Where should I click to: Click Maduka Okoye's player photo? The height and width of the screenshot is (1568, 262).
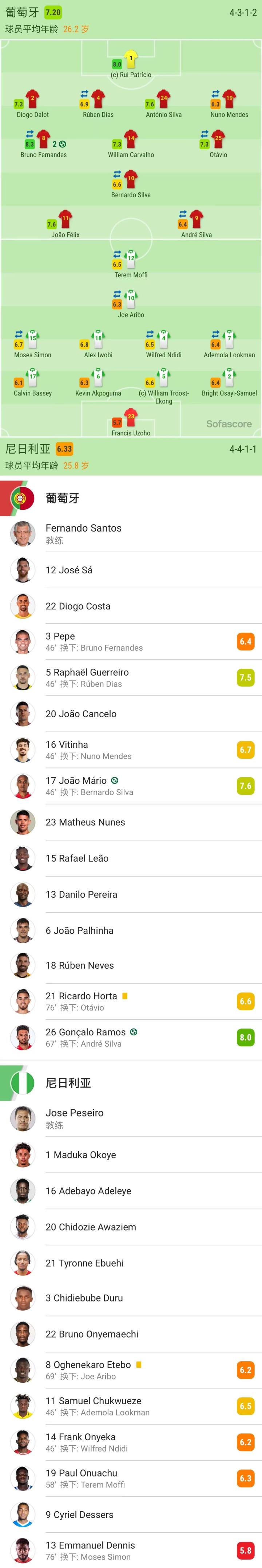point(23,1155)
